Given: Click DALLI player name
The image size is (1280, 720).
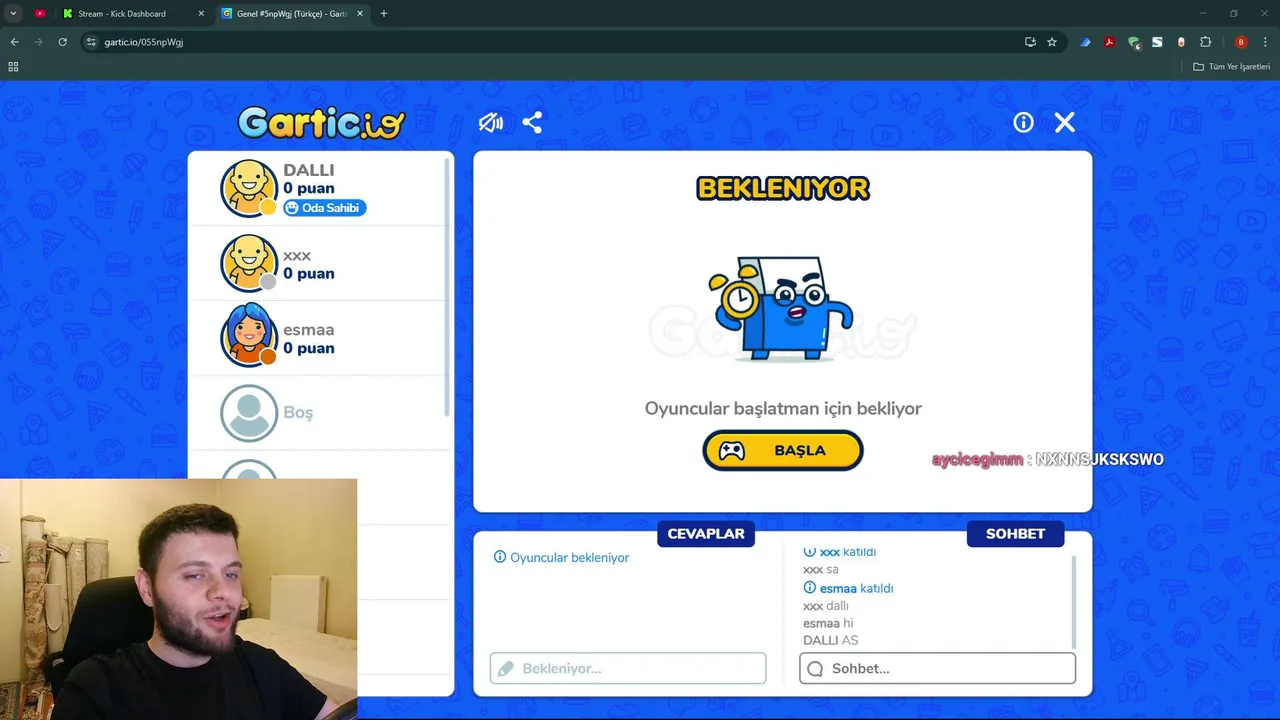Looking at the screenshot, I should click(308, 170).
